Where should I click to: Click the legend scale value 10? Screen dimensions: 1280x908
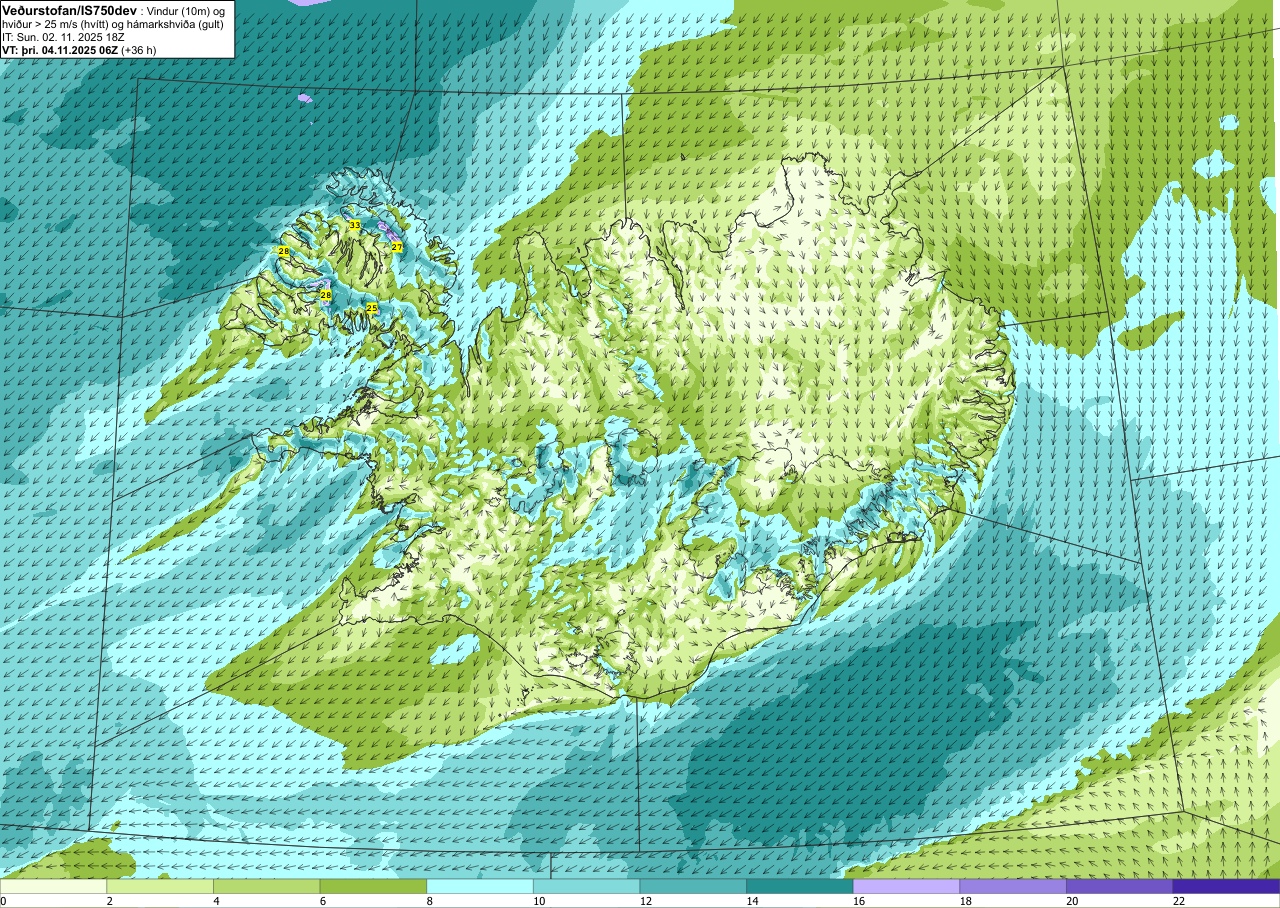537,901
